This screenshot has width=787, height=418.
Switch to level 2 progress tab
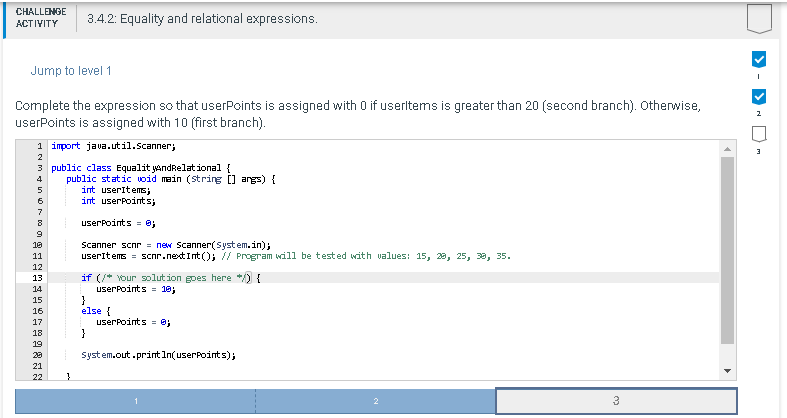click(x=375, y=401)
